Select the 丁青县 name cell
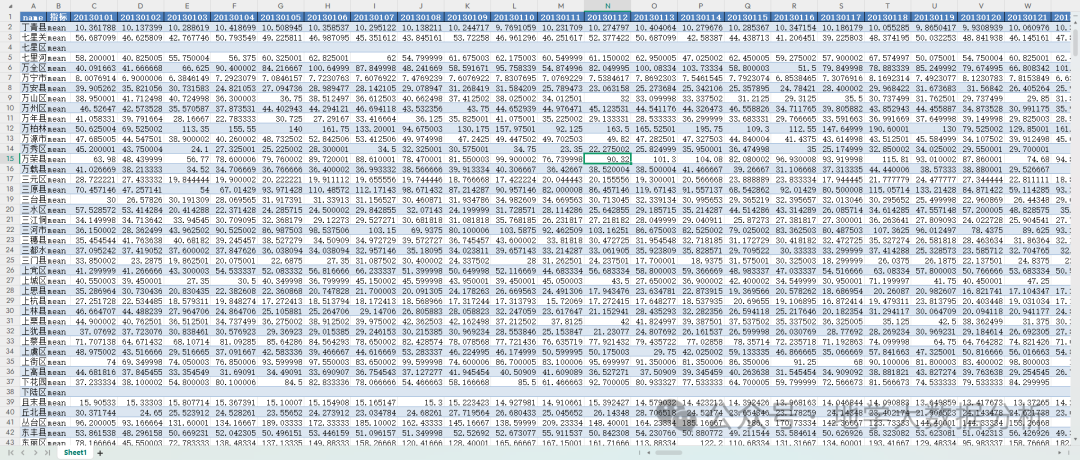 point(34,25)
